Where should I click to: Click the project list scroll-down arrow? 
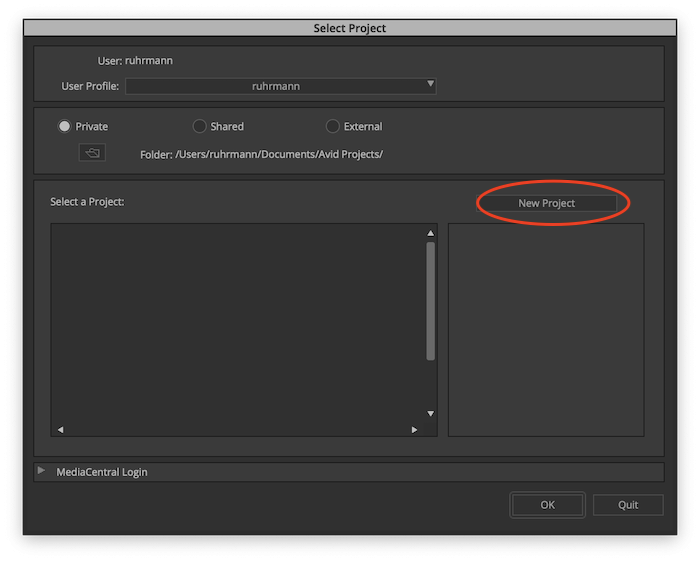pos(431,413)
